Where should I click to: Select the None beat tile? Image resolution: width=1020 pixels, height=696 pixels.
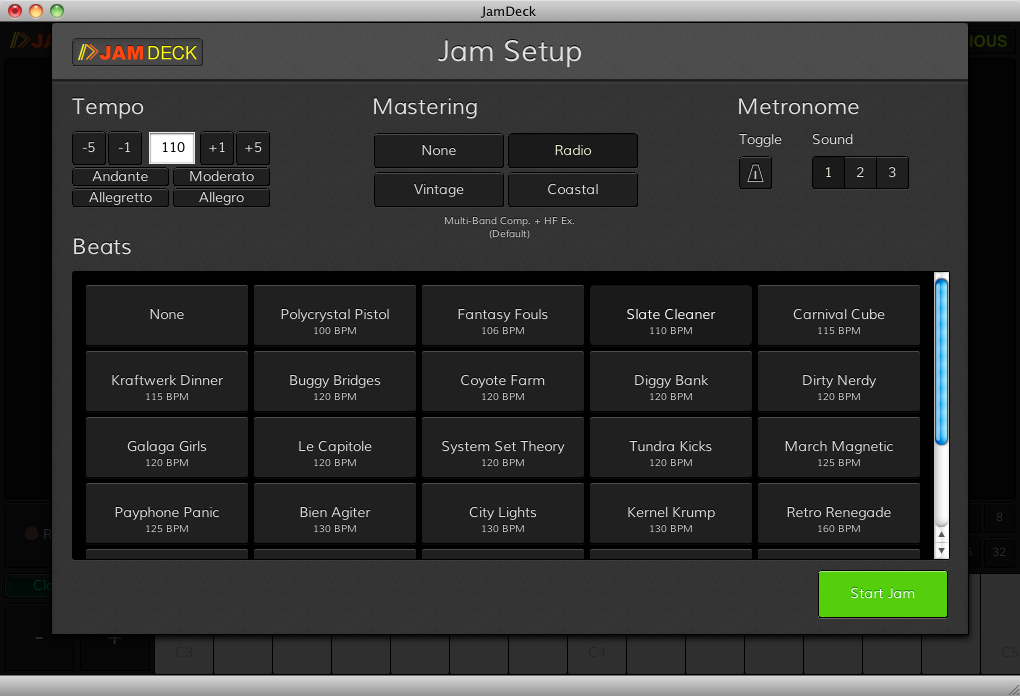pyautogui.click(x=167, y=315)
